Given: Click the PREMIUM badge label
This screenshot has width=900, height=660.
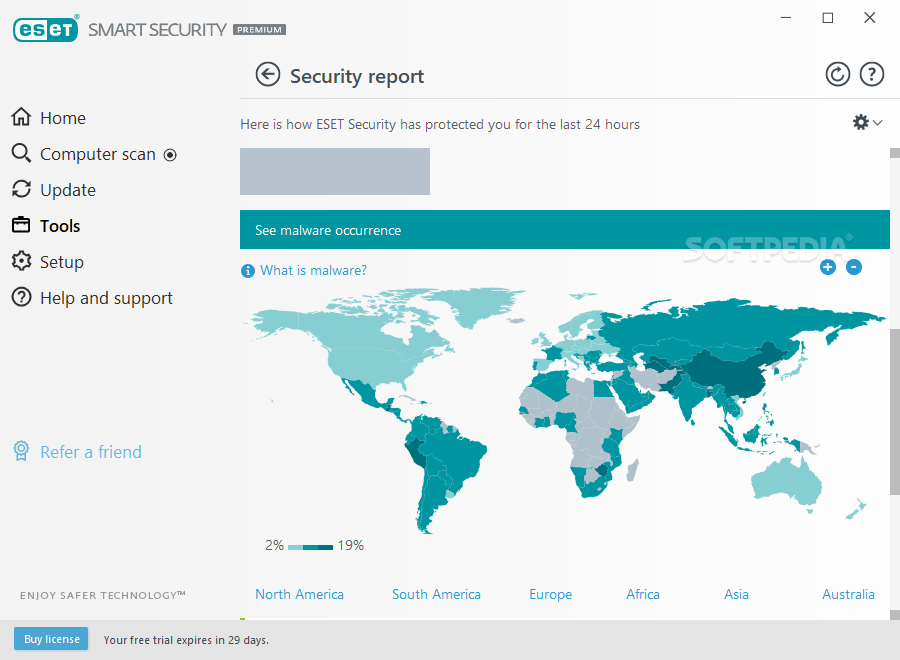Looking at the screenshot, I should tap(259, 30).
